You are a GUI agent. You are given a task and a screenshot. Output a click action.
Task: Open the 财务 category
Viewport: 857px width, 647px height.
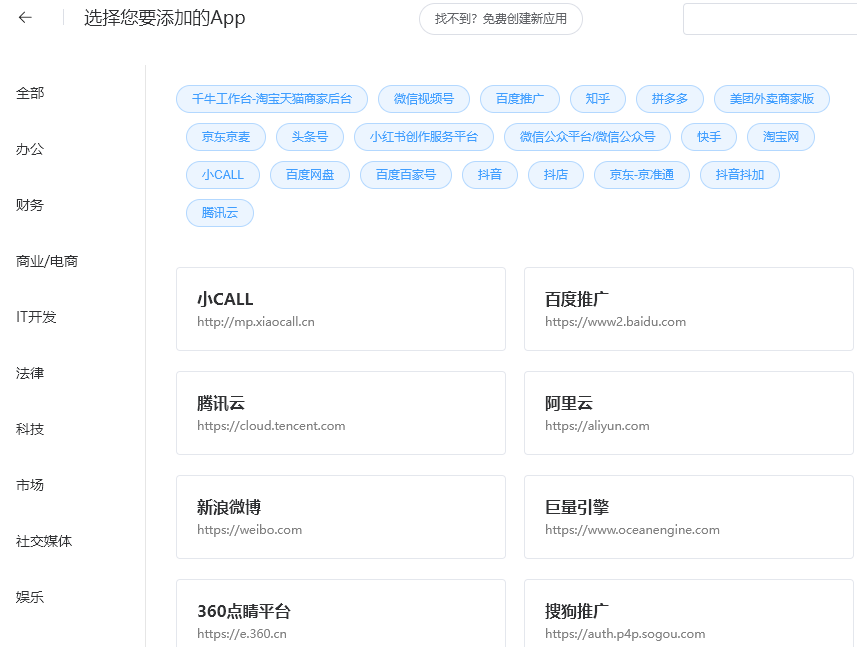coord(30,205)
